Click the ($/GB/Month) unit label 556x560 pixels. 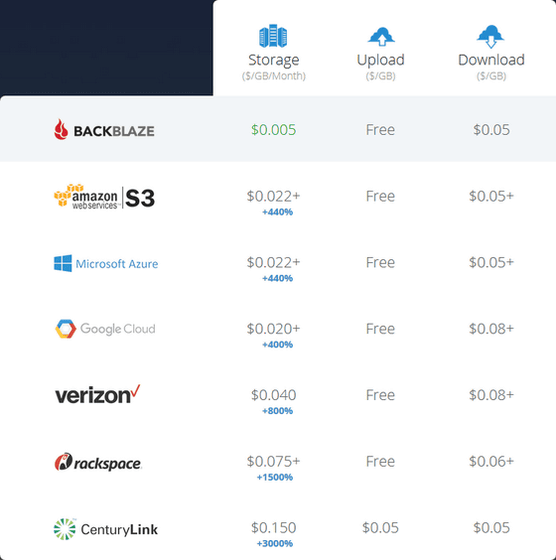click(274, 76)
